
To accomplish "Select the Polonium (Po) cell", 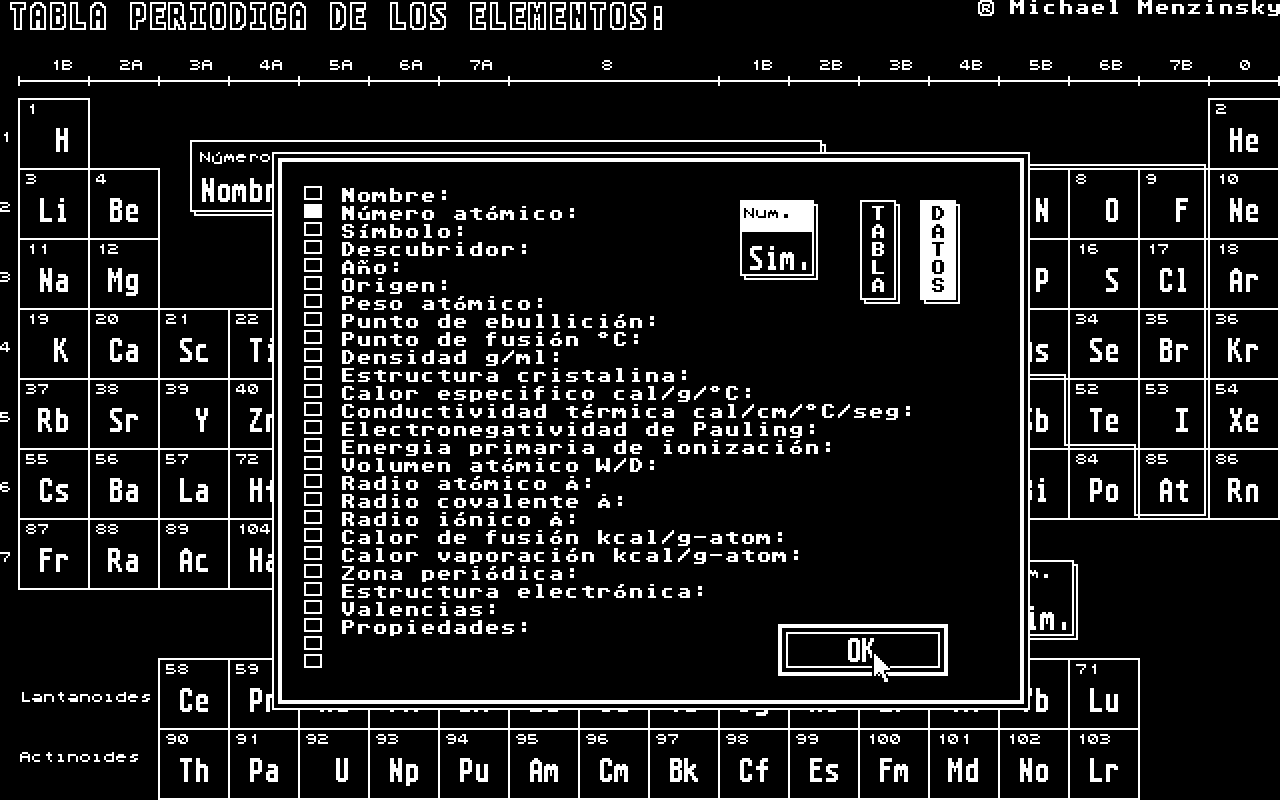I will coord(1104,484).
